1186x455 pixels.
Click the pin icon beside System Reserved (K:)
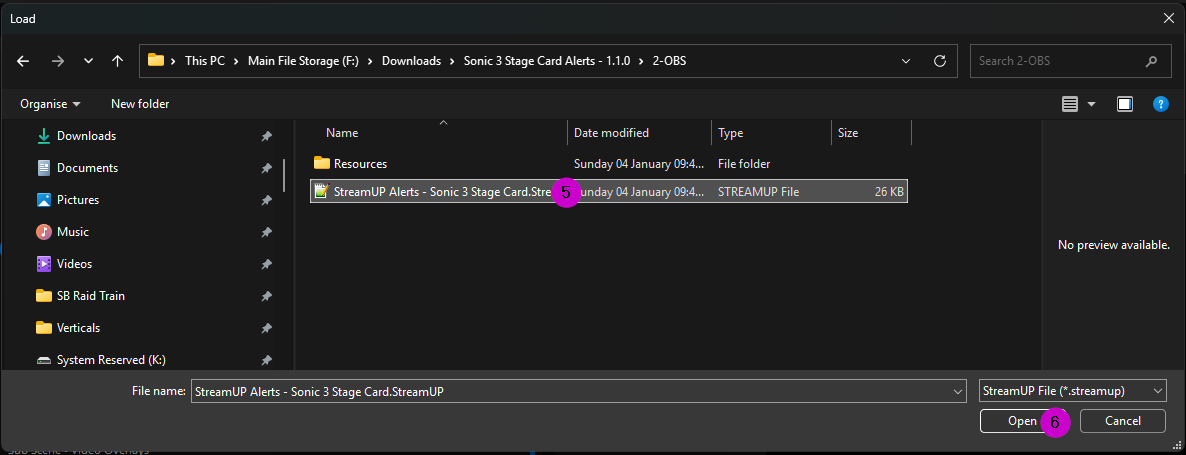(266, 360)
